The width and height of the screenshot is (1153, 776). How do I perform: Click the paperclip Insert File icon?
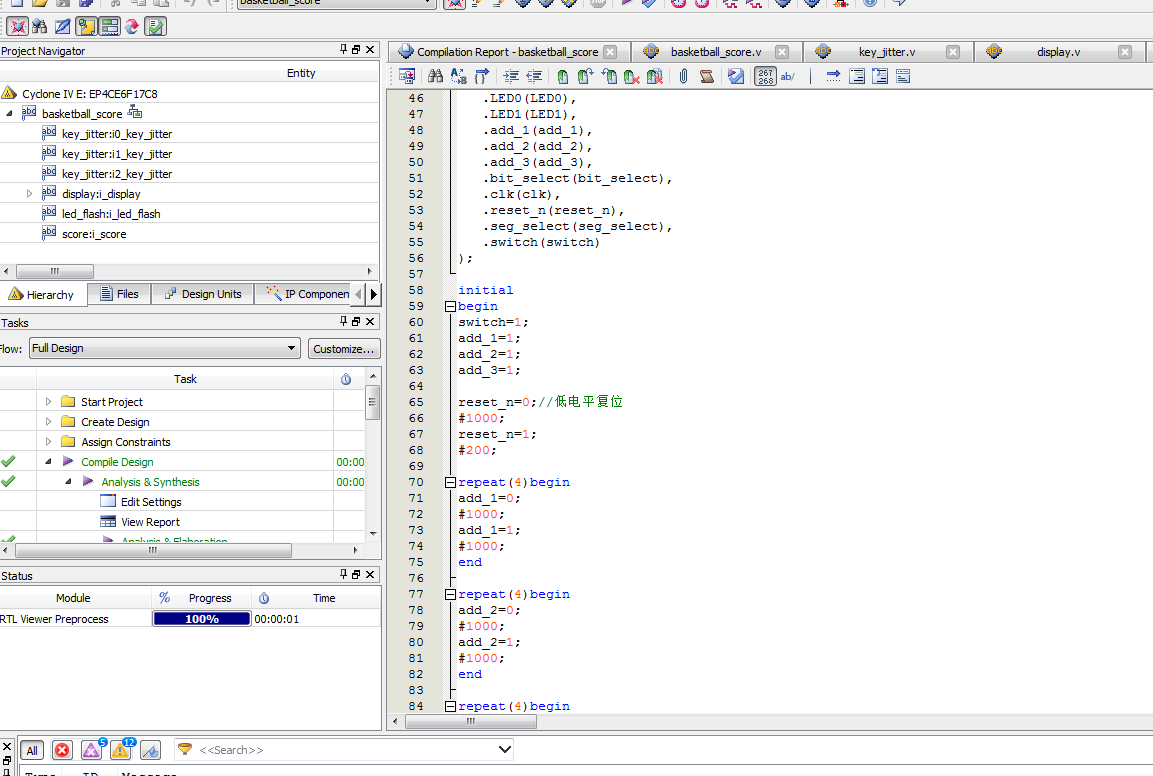683,76
